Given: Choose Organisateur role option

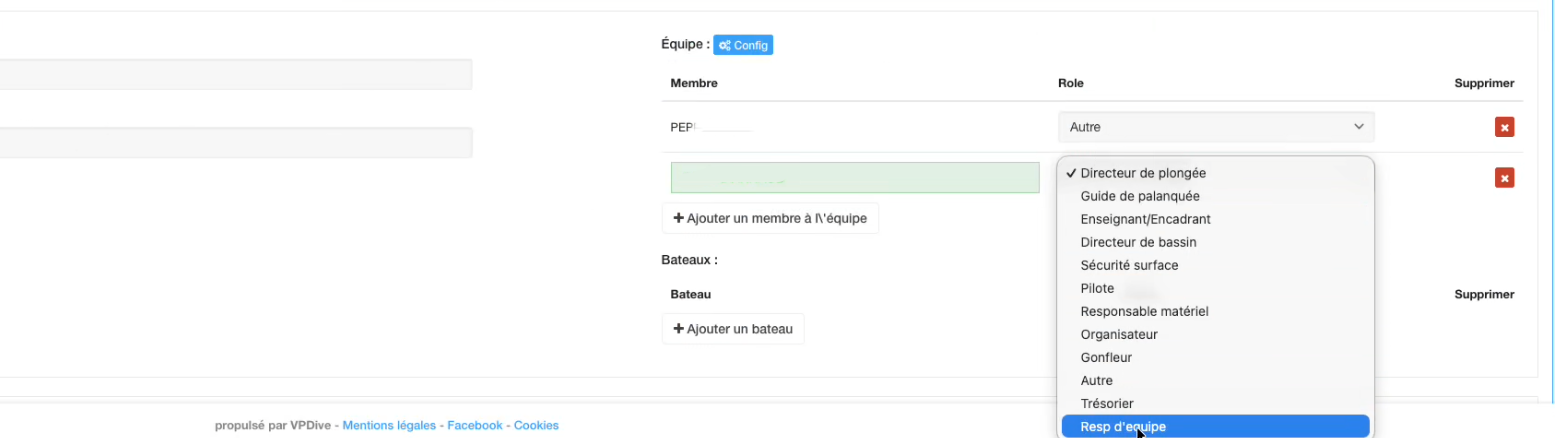Looking at the screenshot, I should click(1119, 334).
